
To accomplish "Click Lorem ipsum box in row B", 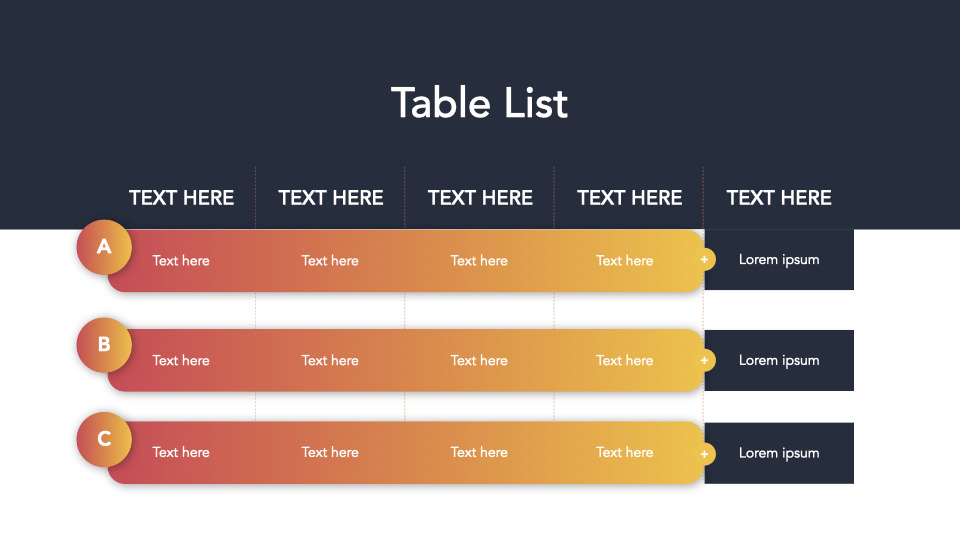I will pyautogui.click(x=779, y=360).
